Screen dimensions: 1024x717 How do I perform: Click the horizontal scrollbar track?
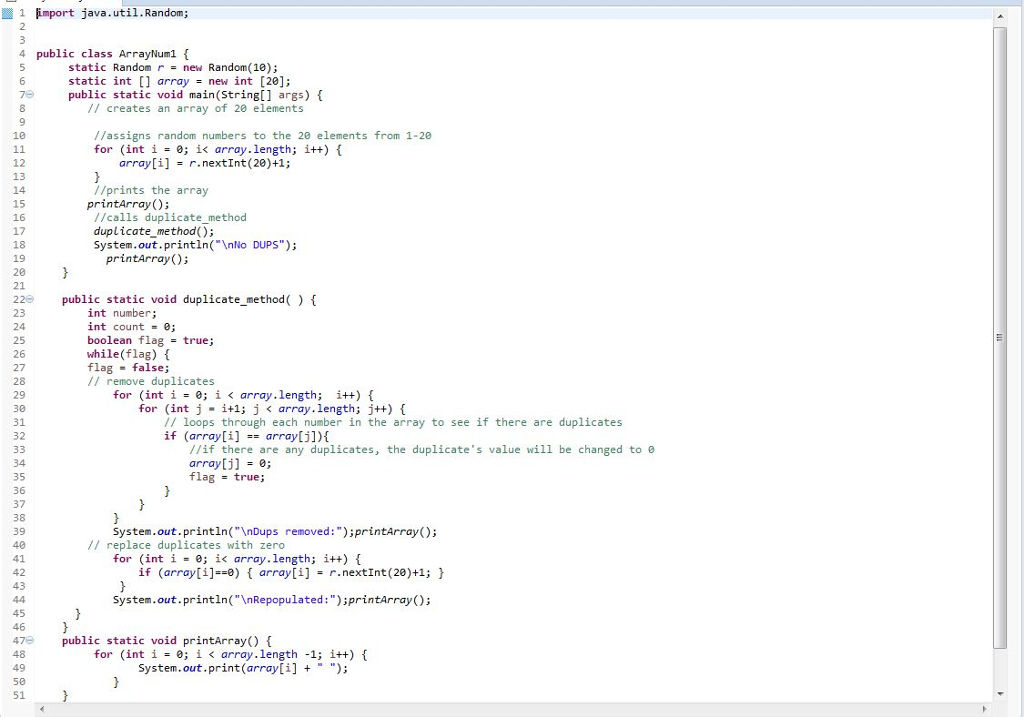[500, 708]
